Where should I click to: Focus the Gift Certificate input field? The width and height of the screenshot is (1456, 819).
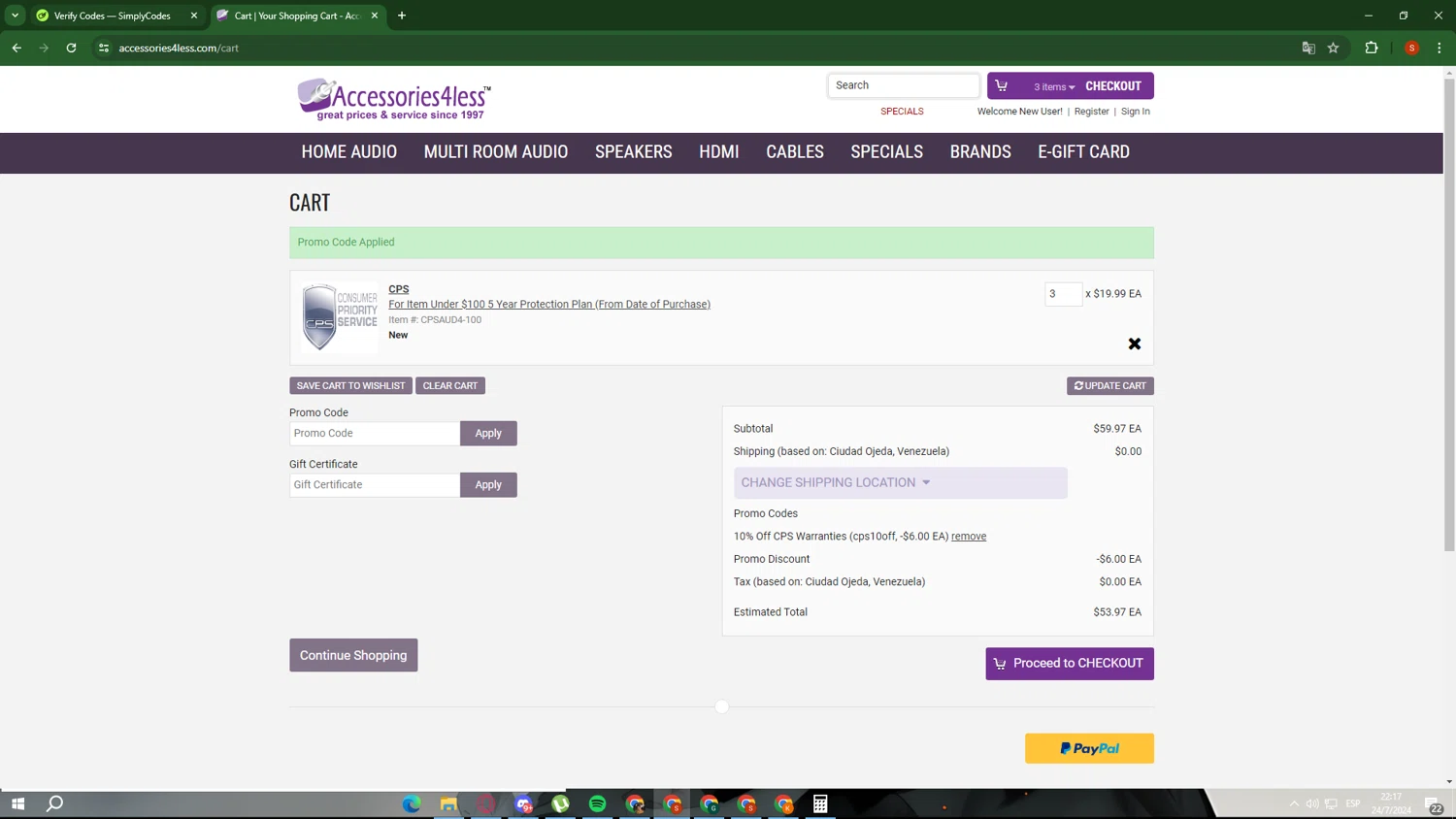[375, 485]
